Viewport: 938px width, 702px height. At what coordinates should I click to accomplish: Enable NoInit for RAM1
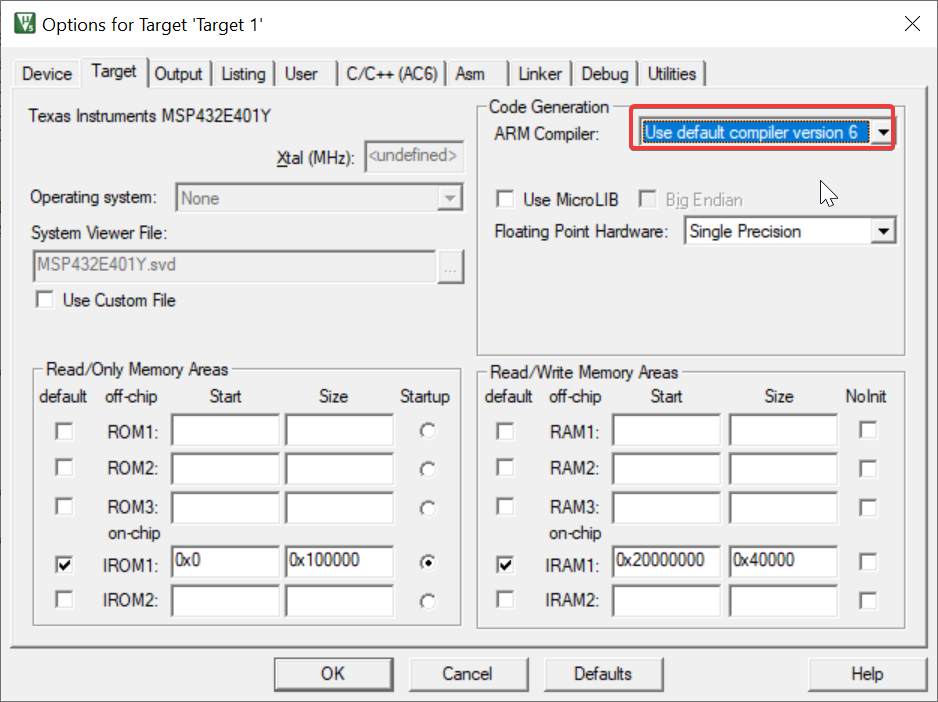(x=866, y=430)
